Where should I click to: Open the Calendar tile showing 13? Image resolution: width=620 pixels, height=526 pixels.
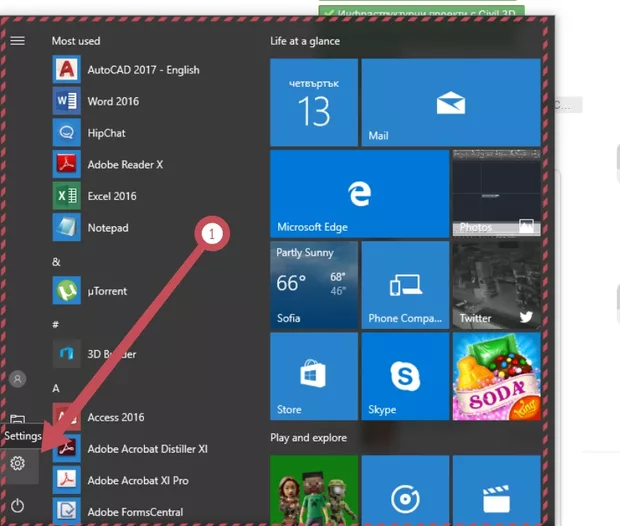[314, 102]
